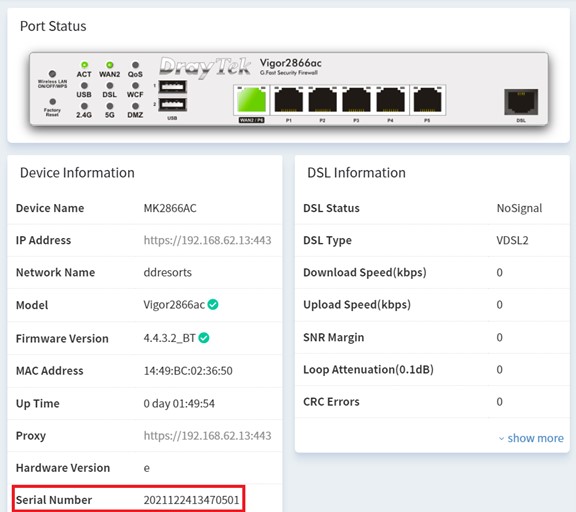Click port P2 on the router image
This screenshot has height=512, width=576.
[323, 100]
